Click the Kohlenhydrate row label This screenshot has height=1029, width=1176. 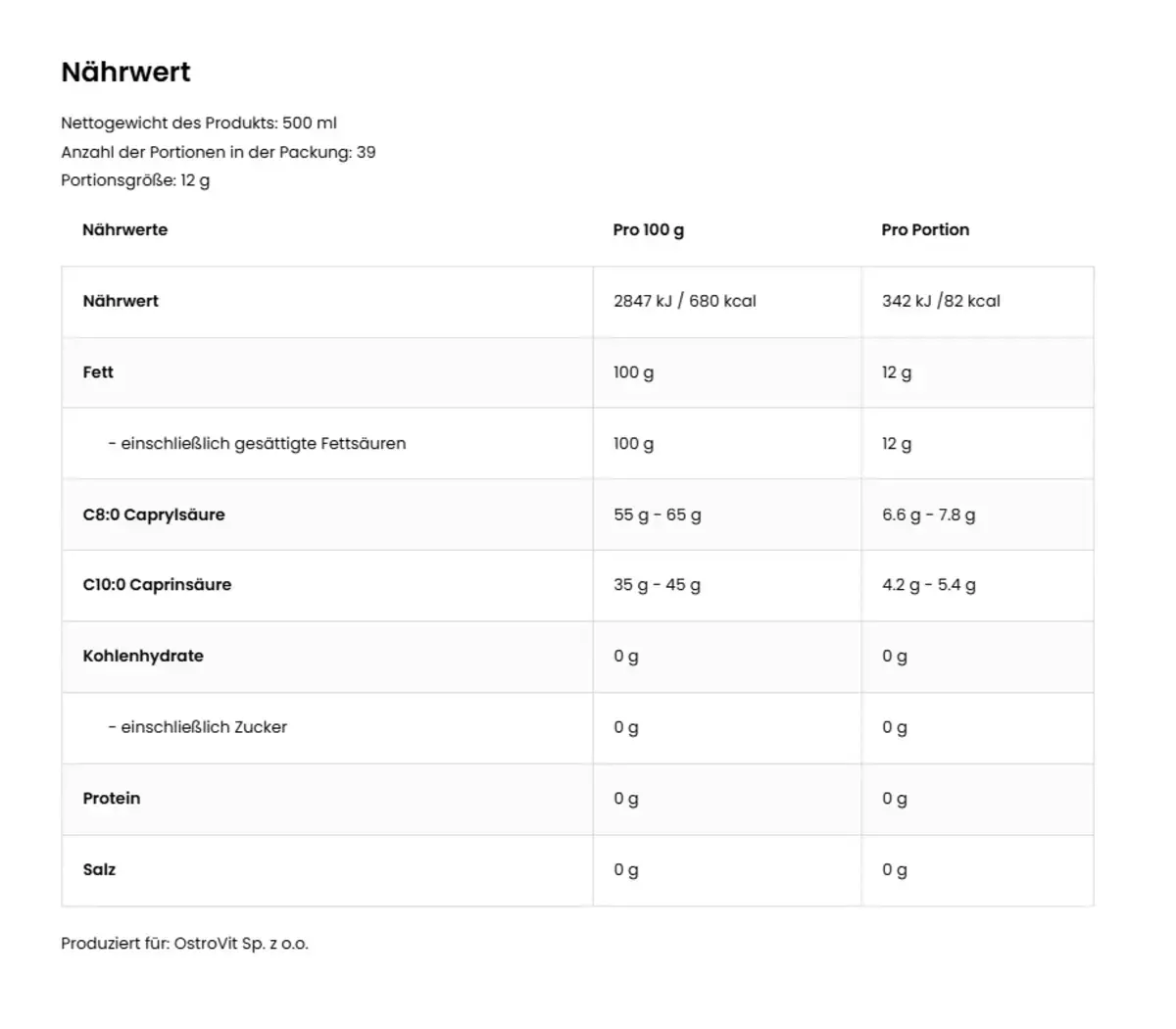(x=143, y=656)
